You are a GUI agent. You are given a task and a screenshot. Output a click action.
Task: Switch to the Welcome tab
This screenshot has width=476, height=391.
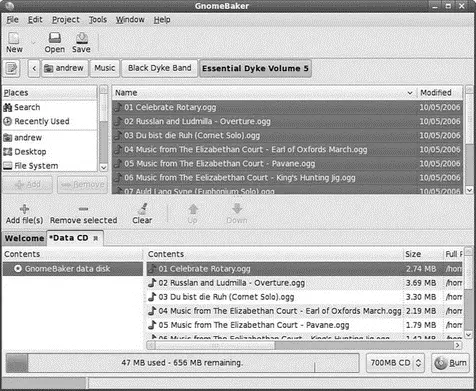pos(24,238)
